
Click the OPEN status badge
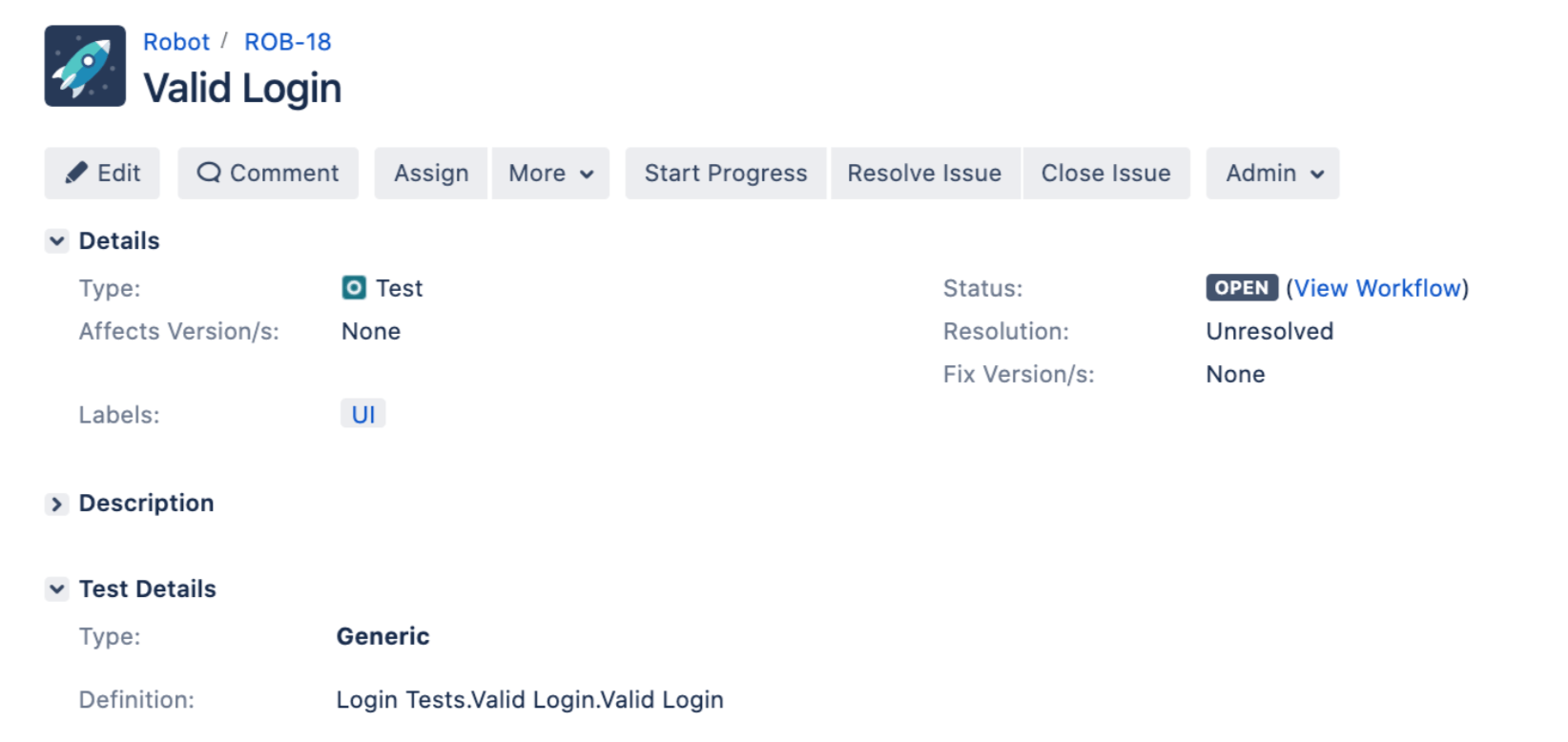coord(1241,288)
